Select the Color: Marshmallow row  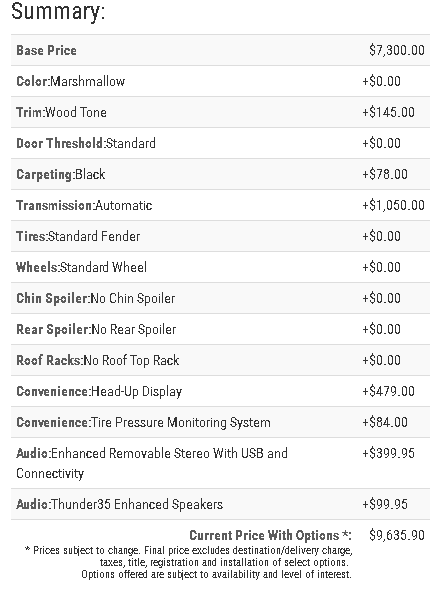220,81
